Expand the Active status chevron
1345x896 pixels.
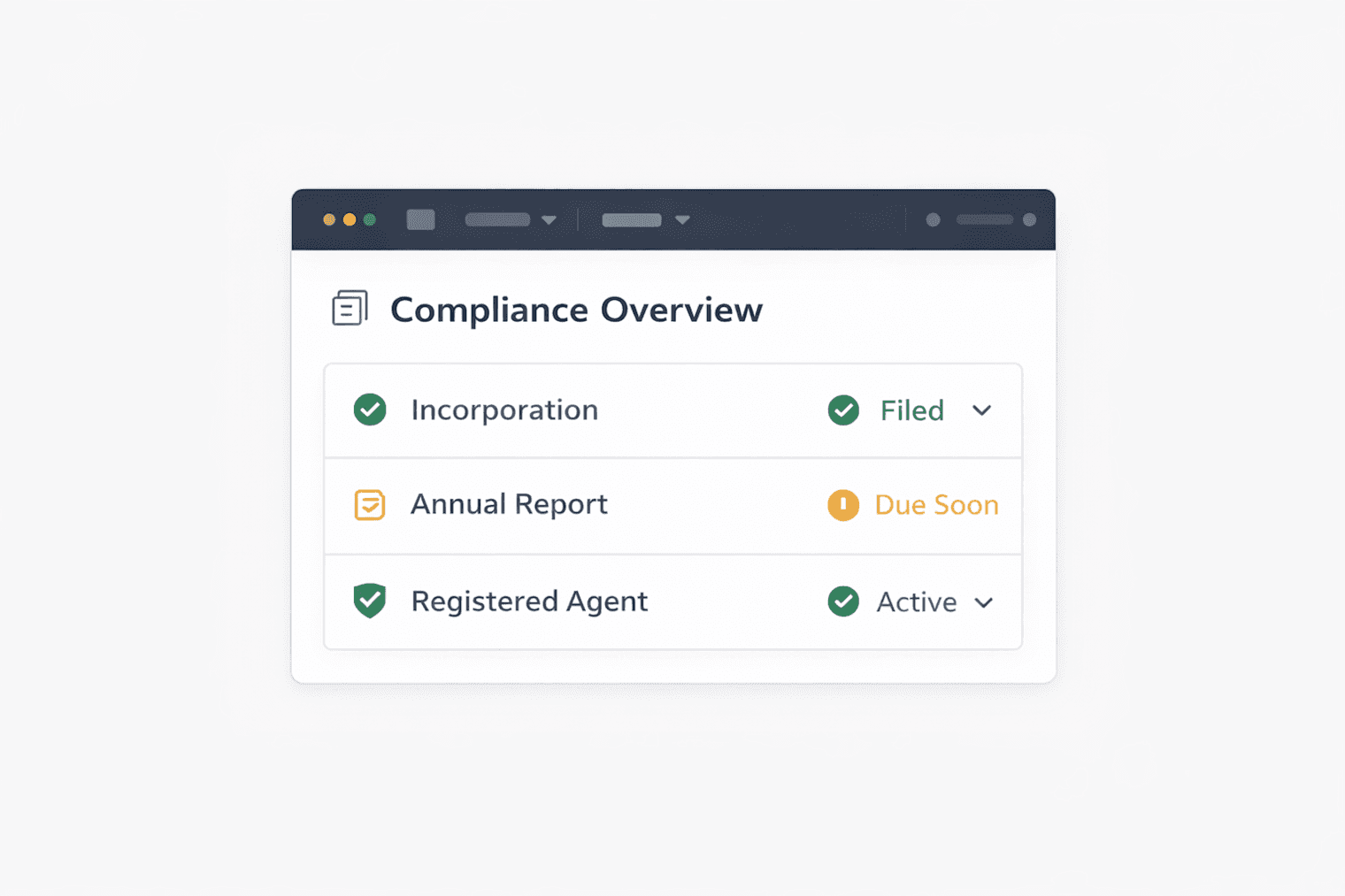click(983, 602)
